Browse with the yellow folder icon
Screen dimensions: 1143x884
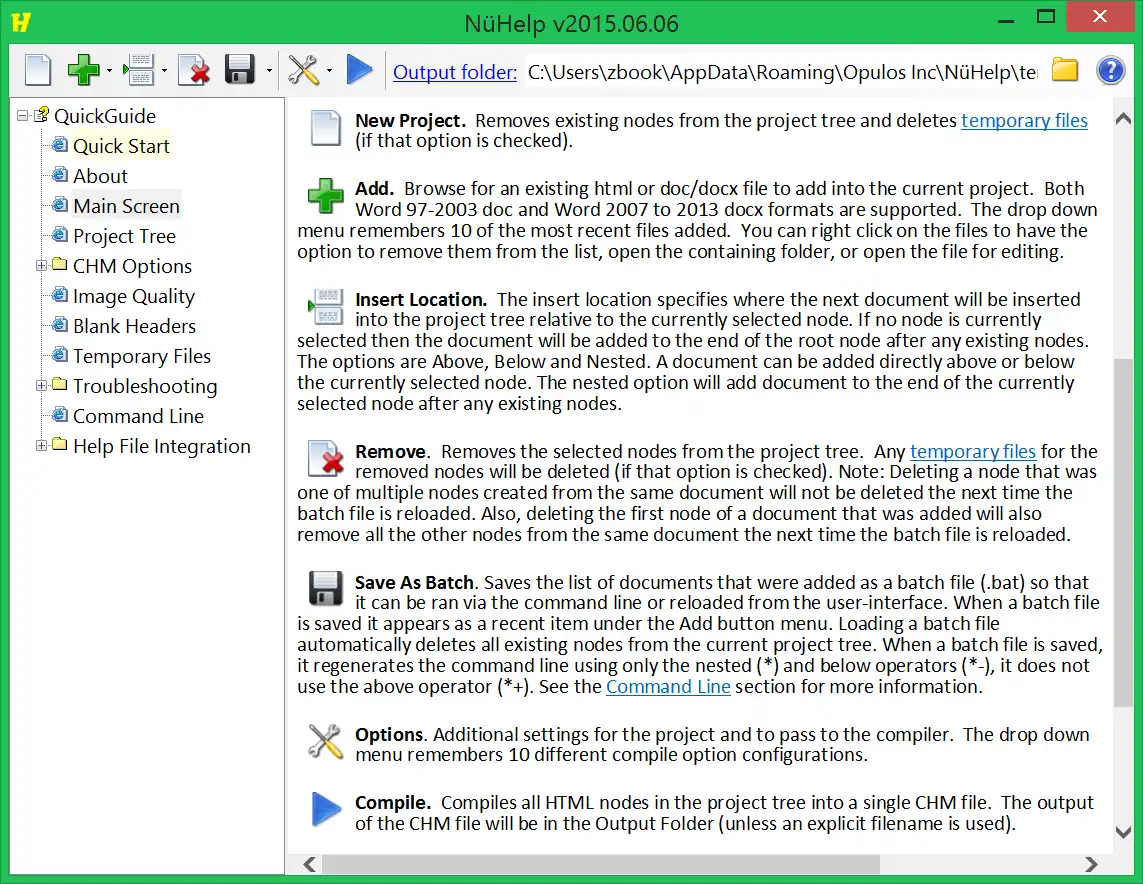pos(1065,71)
